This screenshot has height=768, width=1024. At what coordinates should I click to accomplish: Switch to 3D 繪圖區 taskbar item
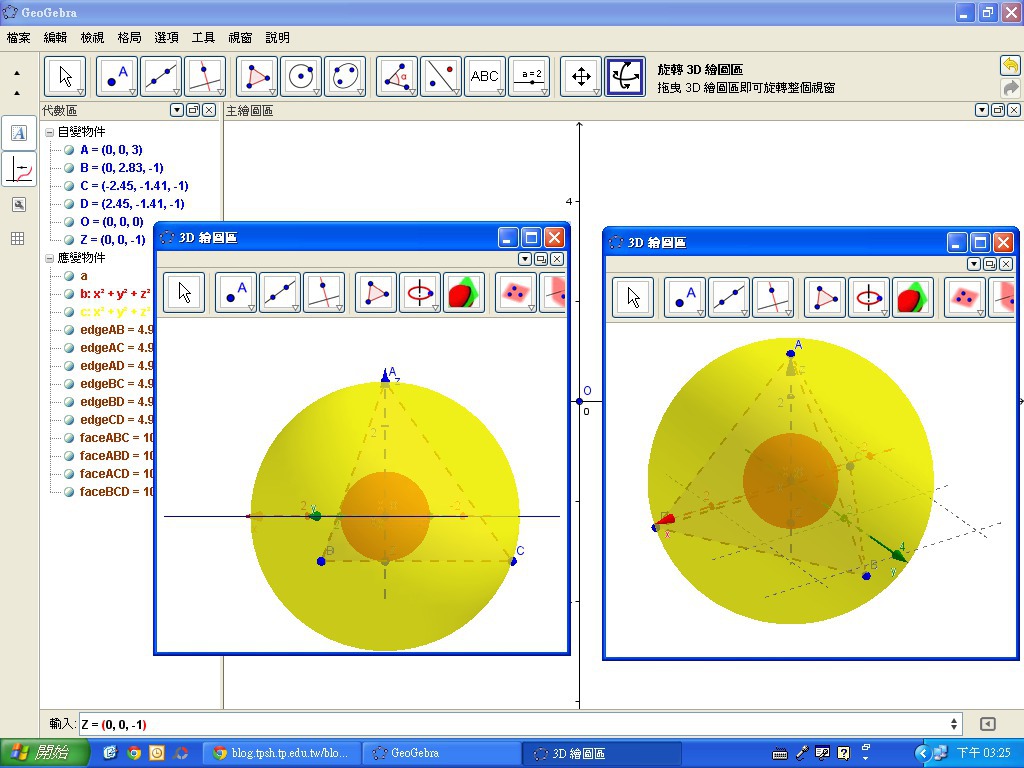click(601, 753)
